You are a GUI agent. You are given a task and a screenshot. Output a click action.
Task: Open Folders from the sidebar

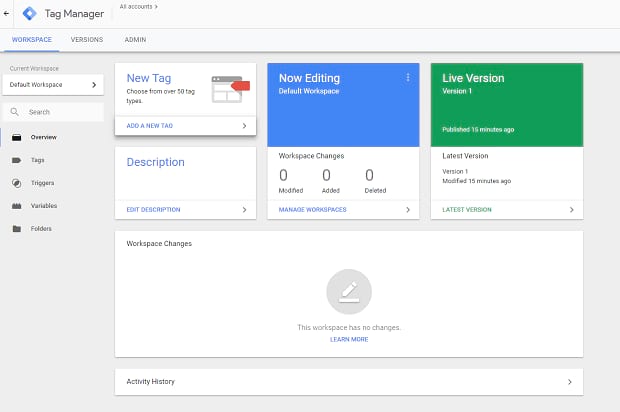coord(40,229)
